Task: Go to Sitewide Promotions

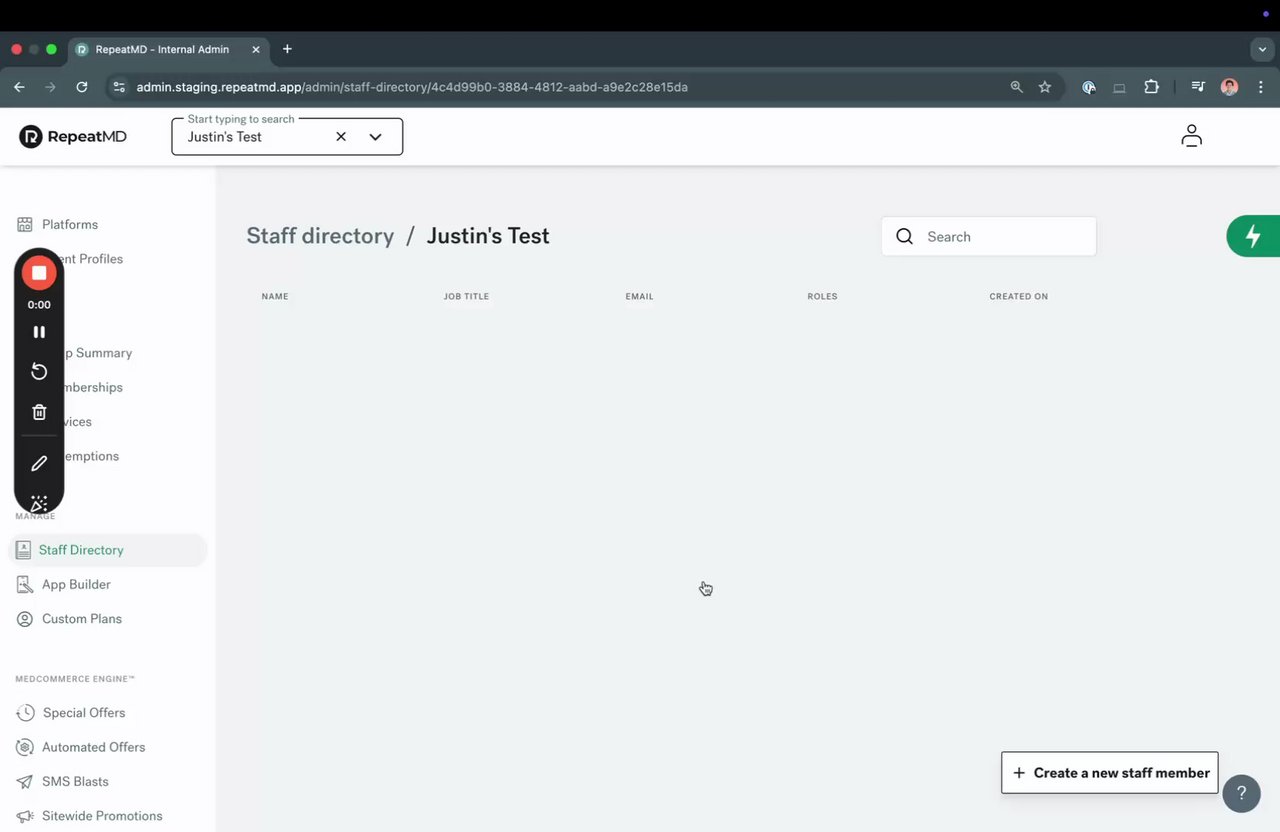Action: [x=102, y=816]
